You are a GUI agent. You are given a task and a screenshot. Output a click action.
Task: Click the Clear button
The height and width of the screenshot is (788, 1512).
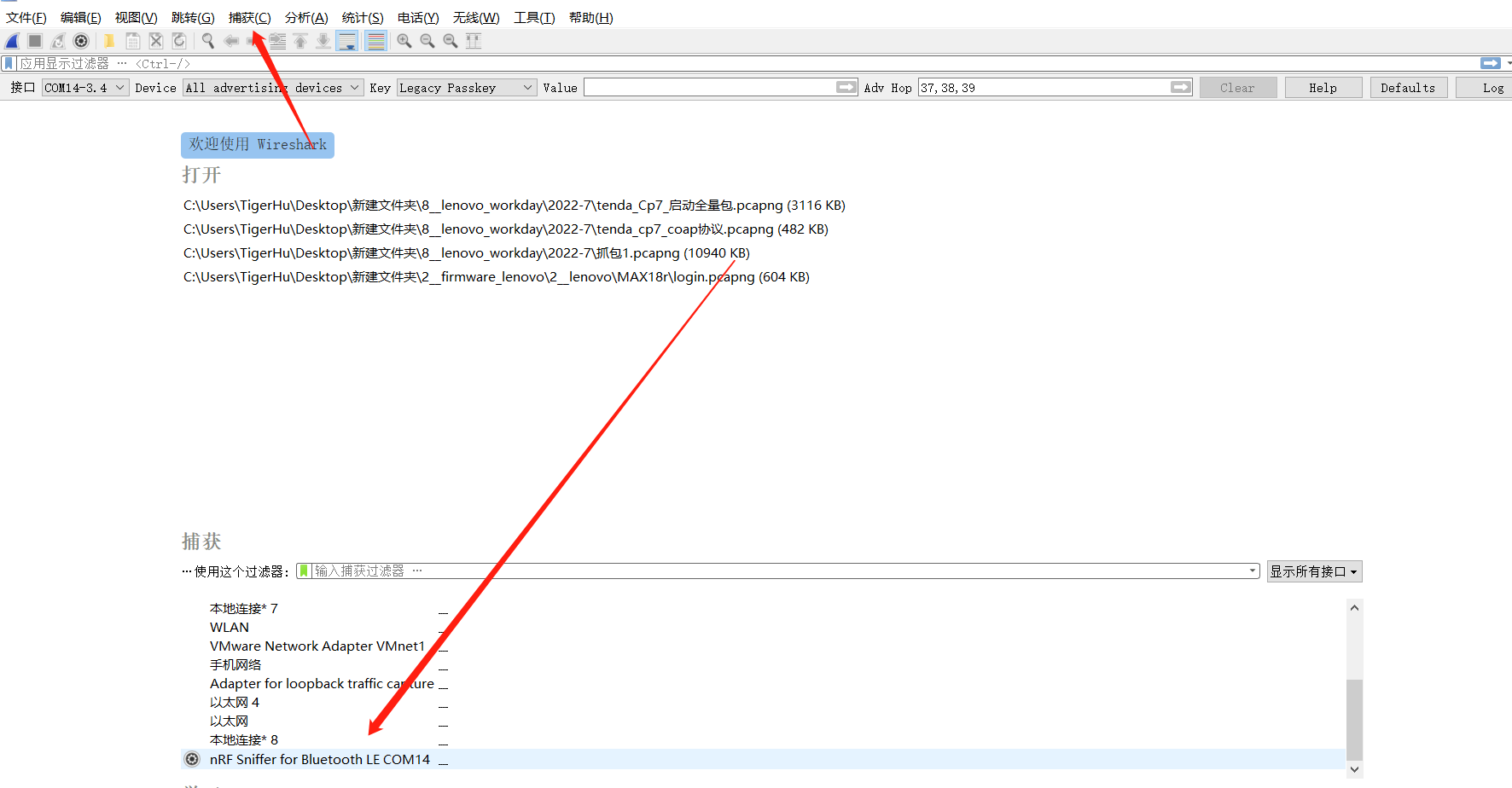(1238, 88)
